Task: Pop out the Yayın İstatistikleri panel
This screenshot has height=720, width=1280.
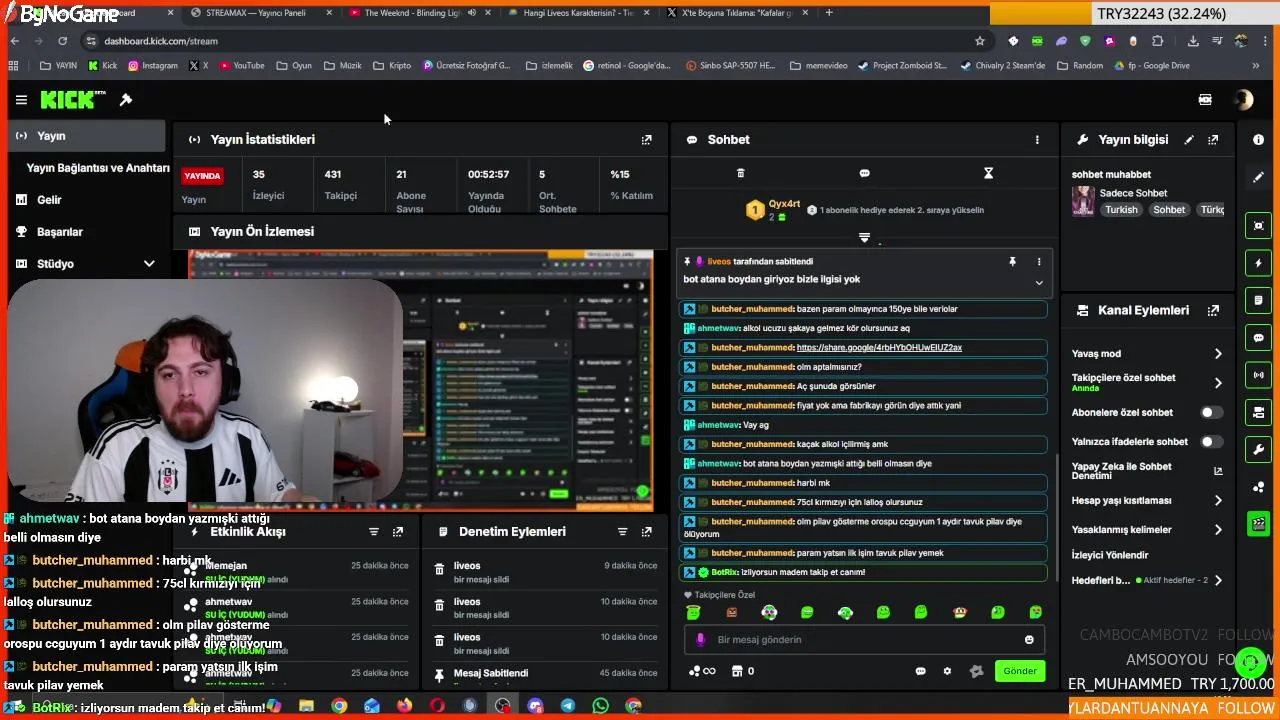Action: click(646, 140)
